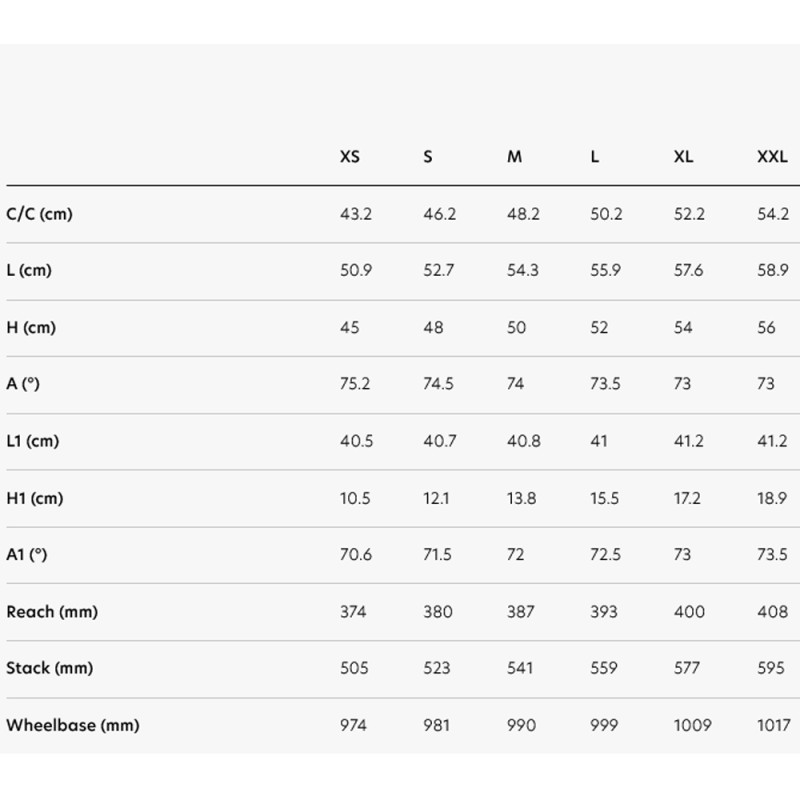Click the 12.1 H1 value for S
800x800 pixels.
tap(437, 498)
